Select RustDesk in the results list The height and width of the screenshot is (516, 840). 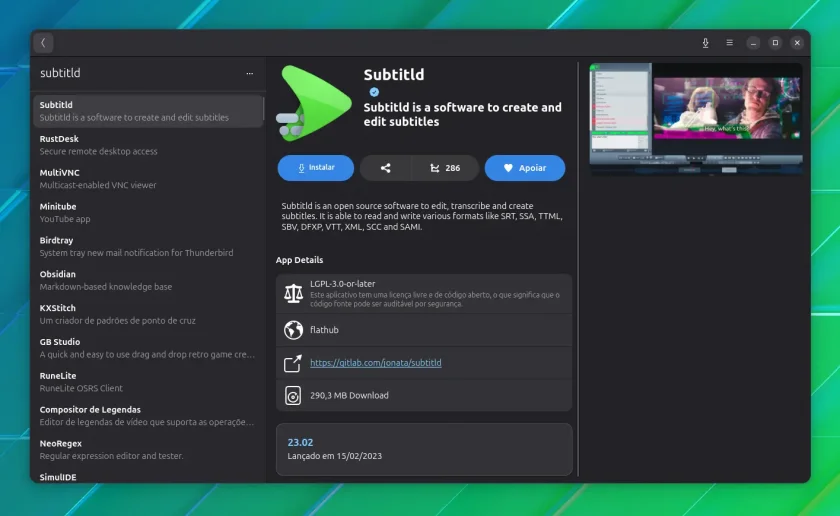(148, 145)
